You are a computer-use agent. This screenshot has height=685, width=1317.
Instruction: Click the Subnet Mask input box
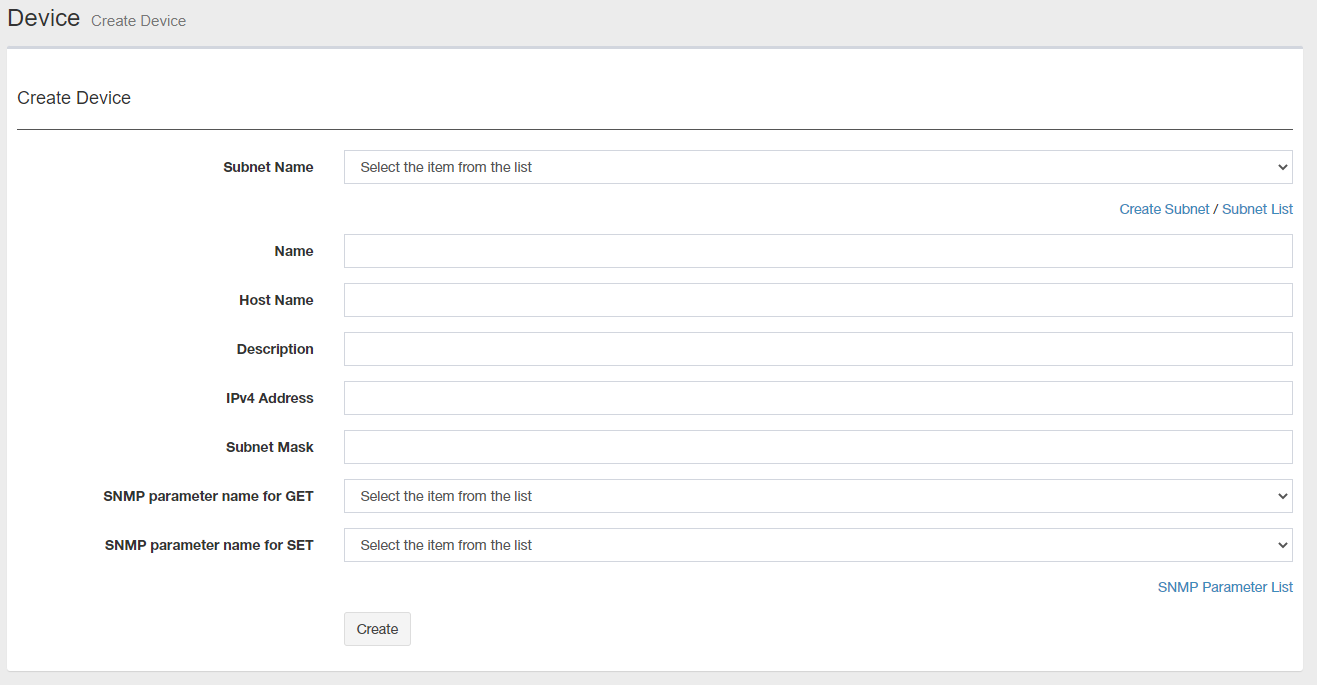pos(817,447)
